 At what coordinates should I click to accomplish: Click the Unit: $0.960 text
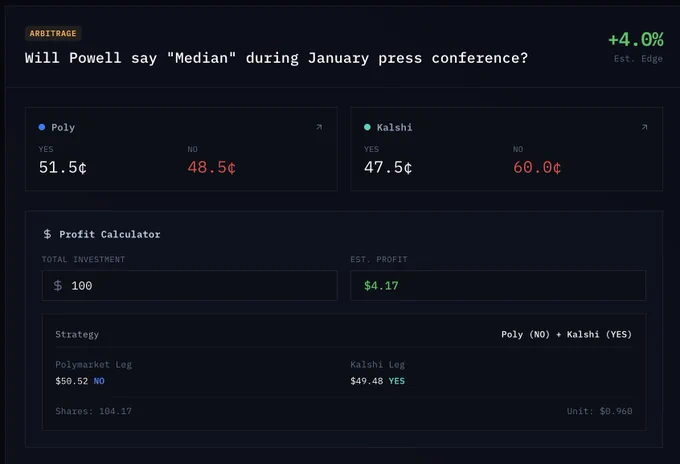click(x=599, y=411)
